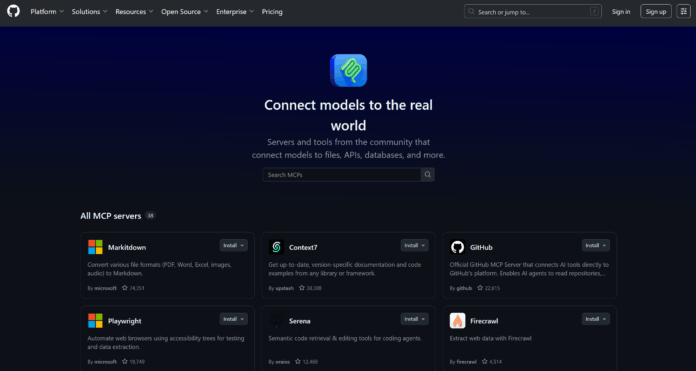
Task: Open the Context7 server title
Action: pos(303,247)
